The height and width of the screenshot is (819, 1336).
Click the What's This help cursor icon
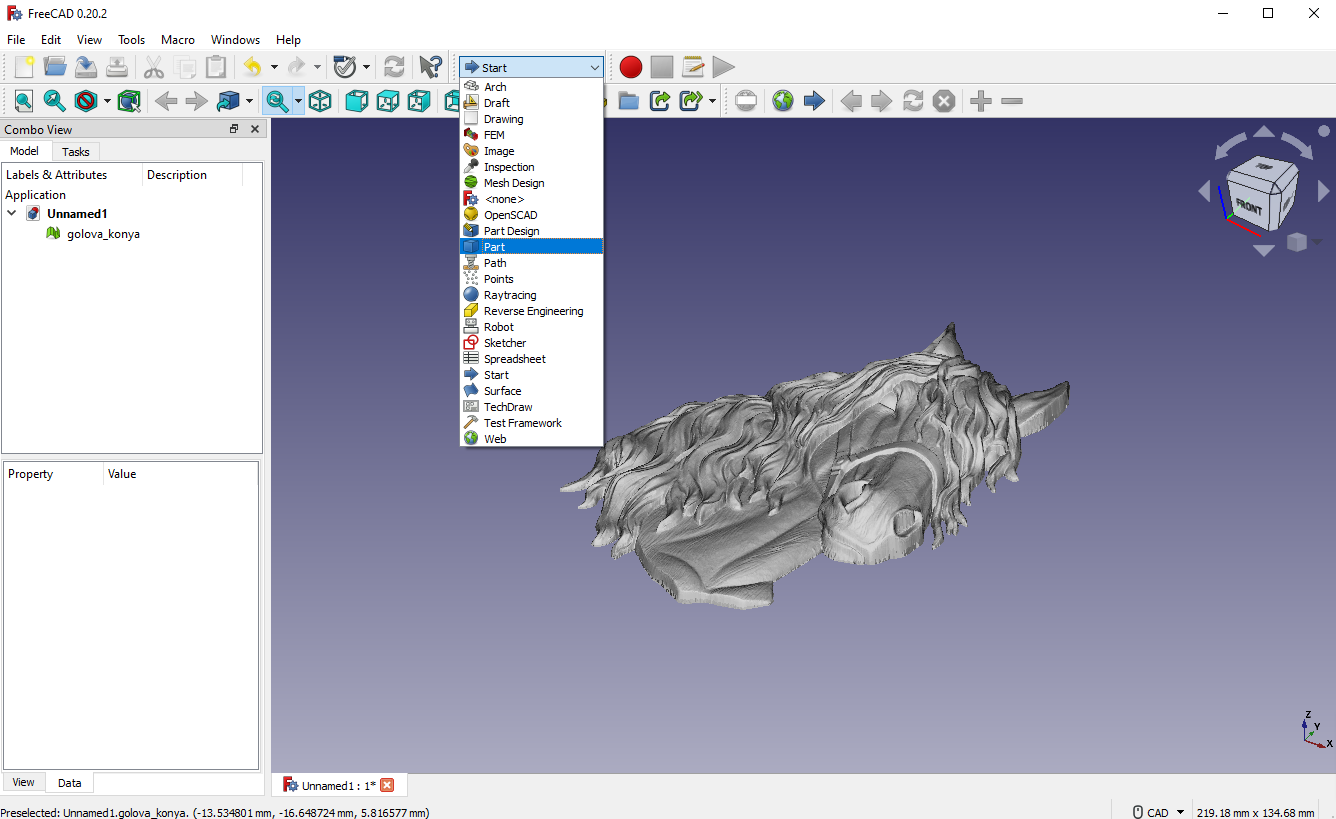pos(430,67)
